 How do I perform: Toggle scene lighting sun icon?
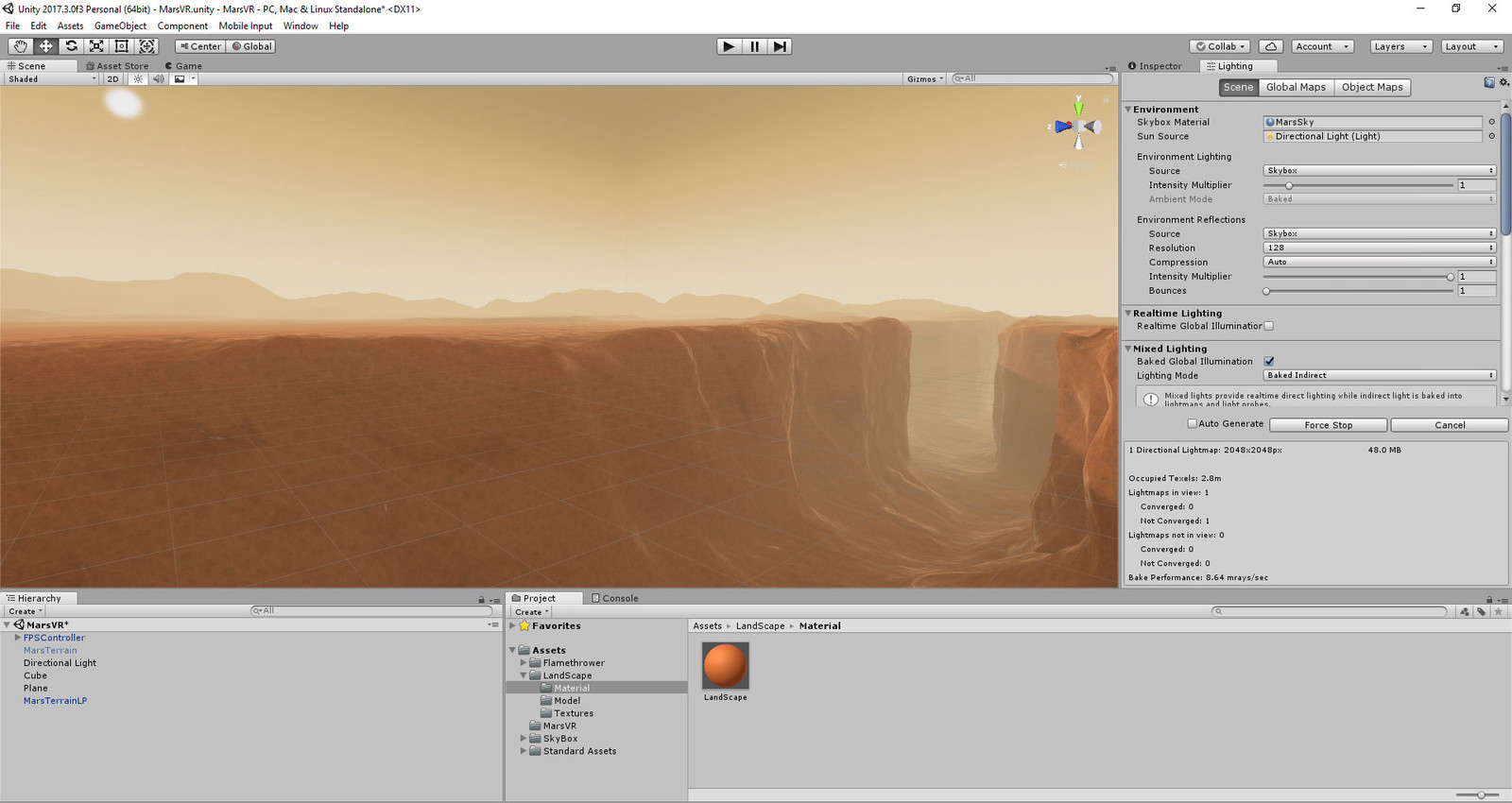(x=138, y=79)
